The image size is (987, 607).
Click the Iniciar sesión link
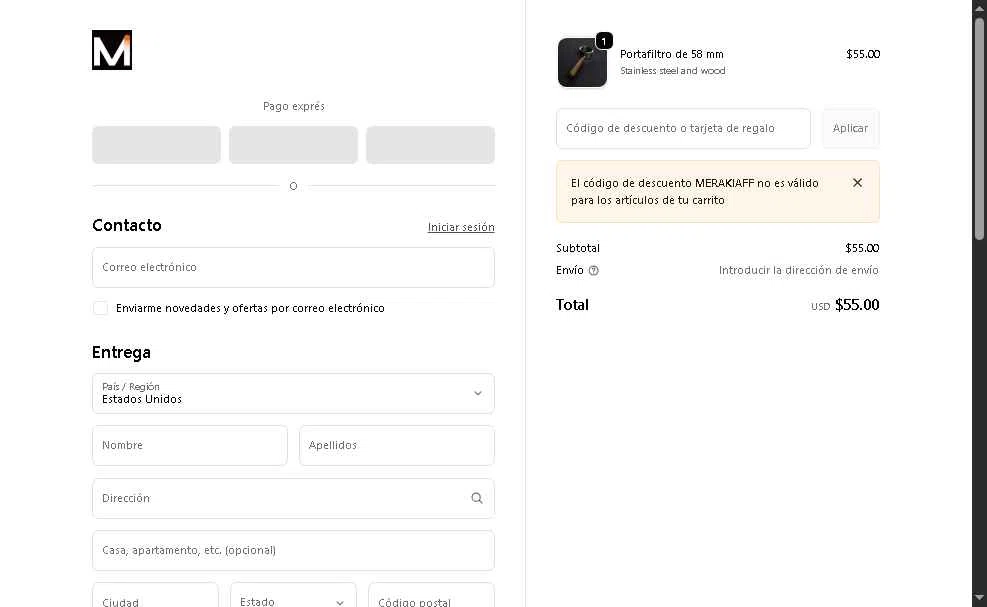coord(461,227)
